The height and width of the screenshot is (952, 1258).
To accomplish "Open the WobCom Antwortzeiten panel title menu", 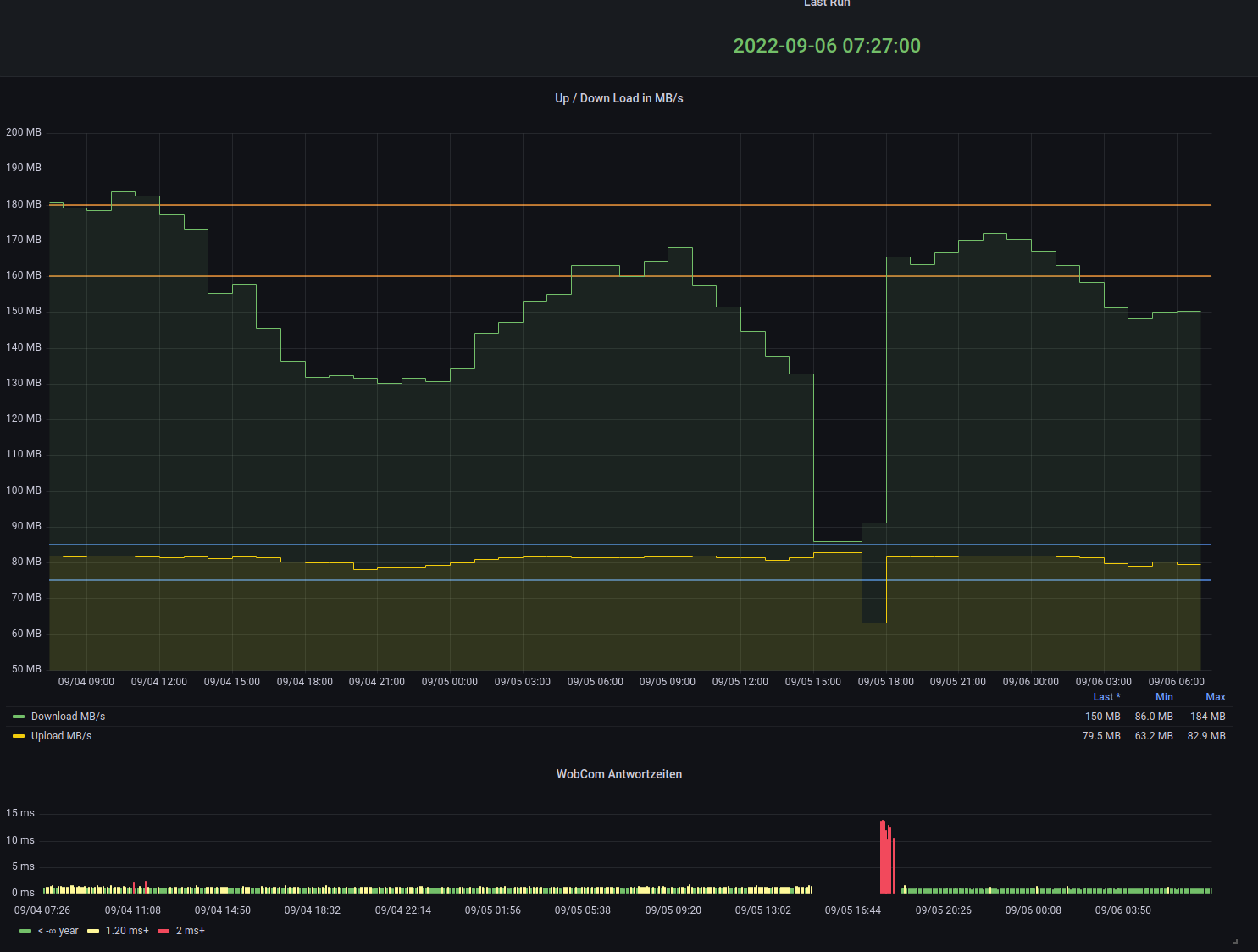I will pos(619,774).
